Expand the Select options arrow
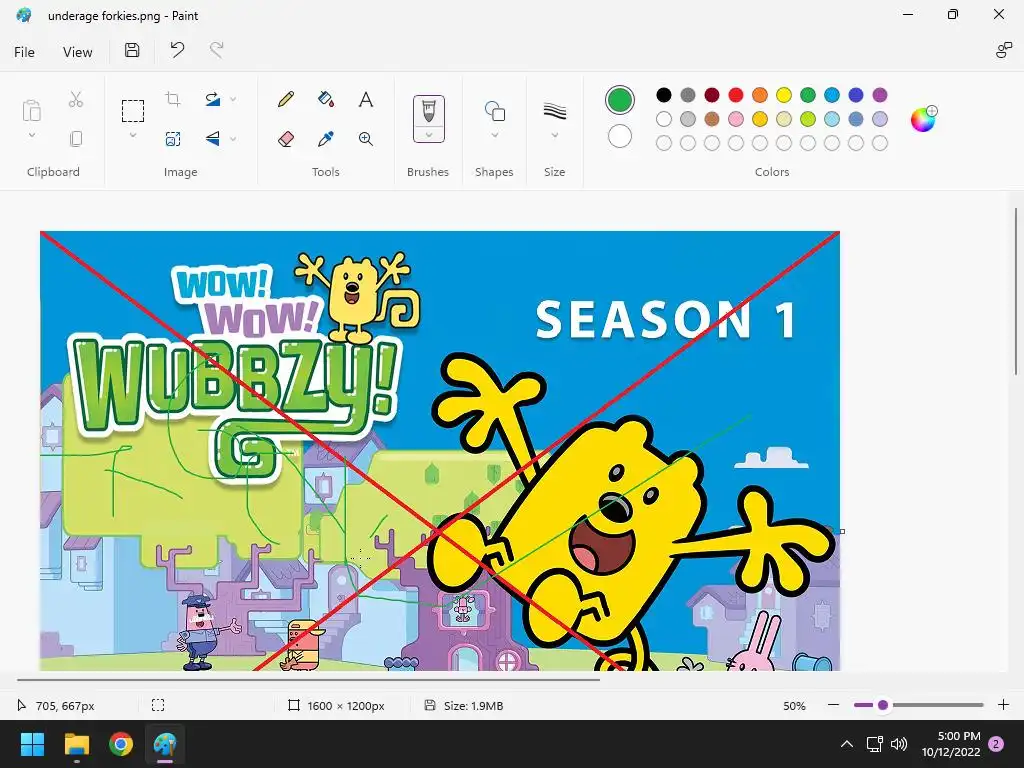Image resolution: width=1024 pixels, height=768 pixels. [x=133, y=135]
